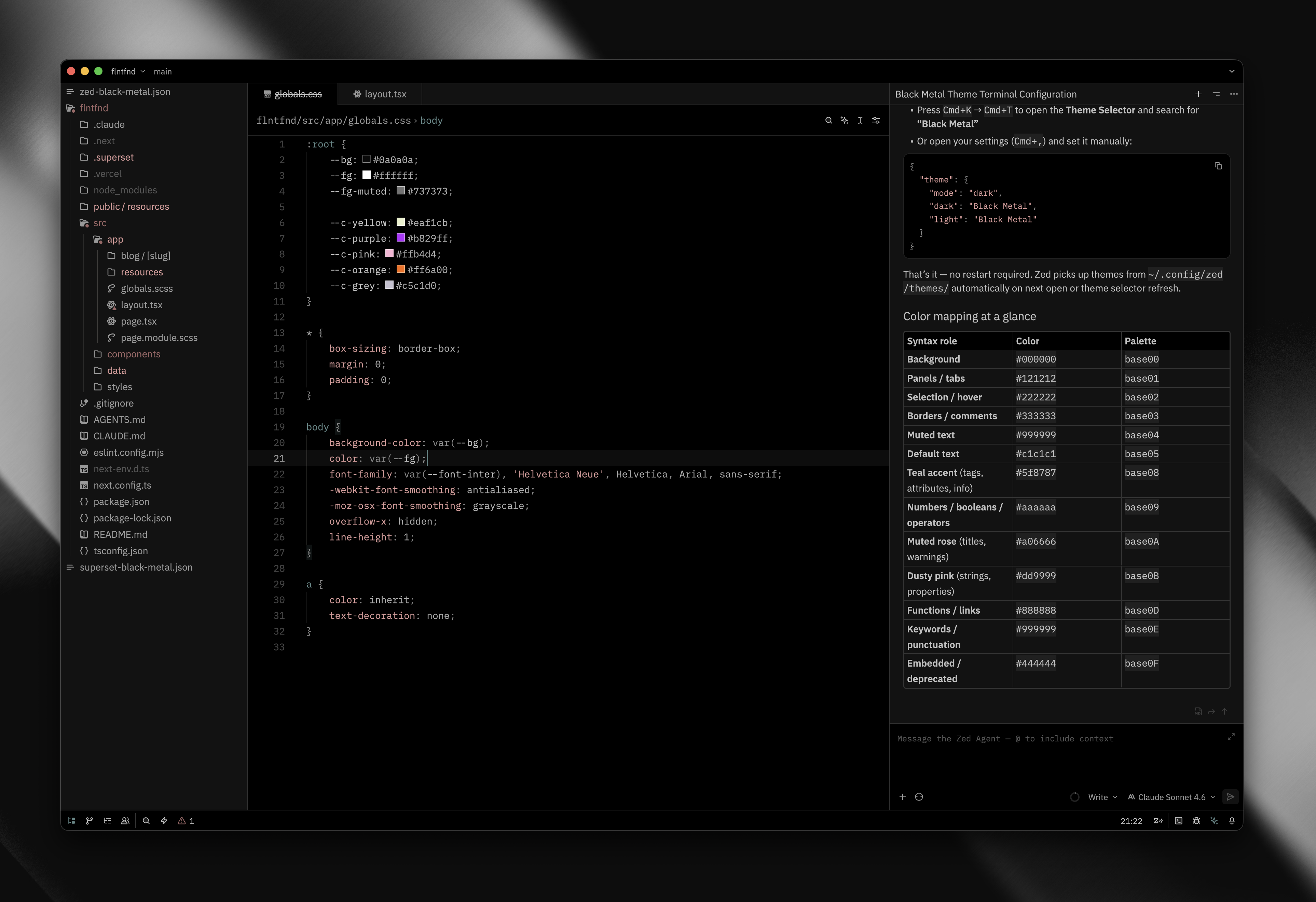Click the debugger bug icon
This screenshot has height=902, width=1316.
(1196, 820)
